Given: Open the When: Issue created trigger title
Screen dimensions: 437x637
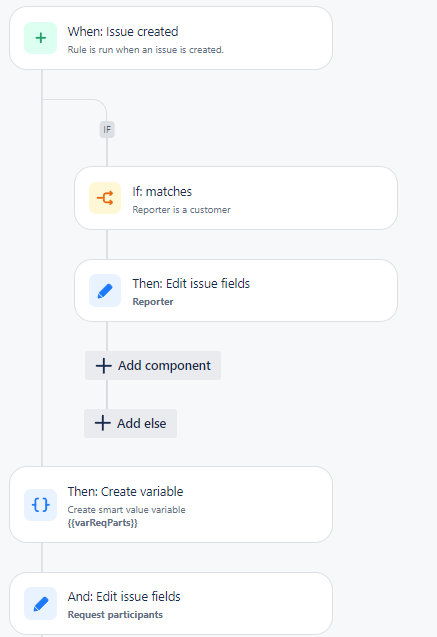Looking at the screenshot, I should pyautogui.click(x=123, y=32).
